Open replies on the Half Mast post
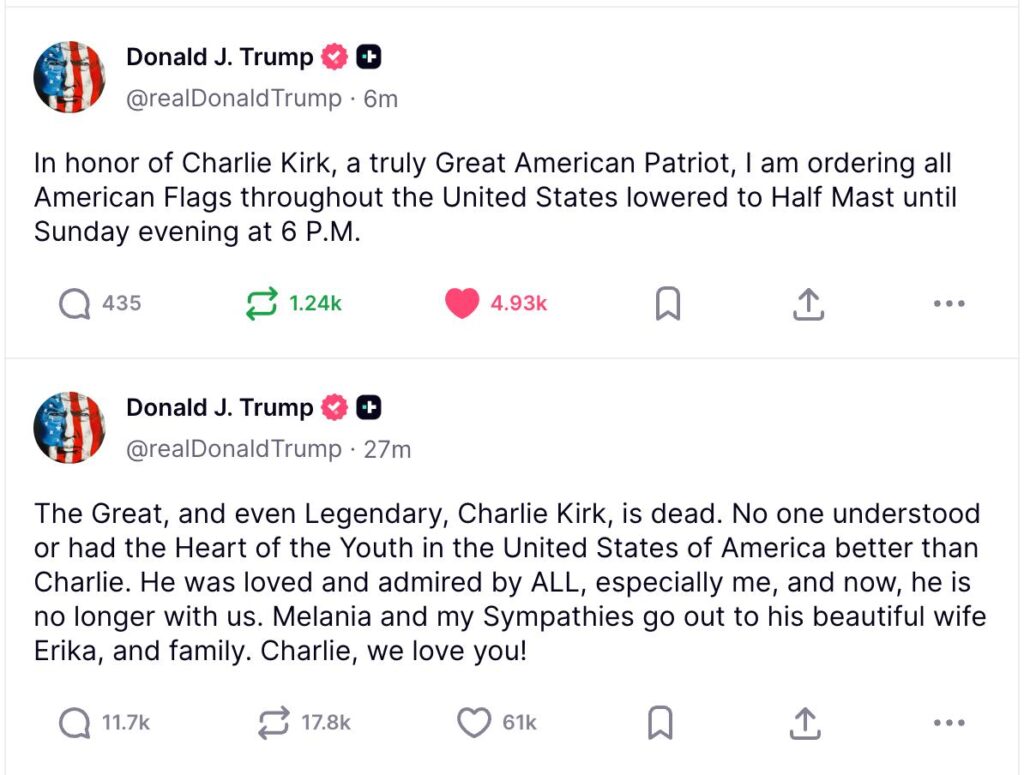Image resolution: width=1024 pixels, height=775 pixels. pyautogui.click(x=75, y=303)
